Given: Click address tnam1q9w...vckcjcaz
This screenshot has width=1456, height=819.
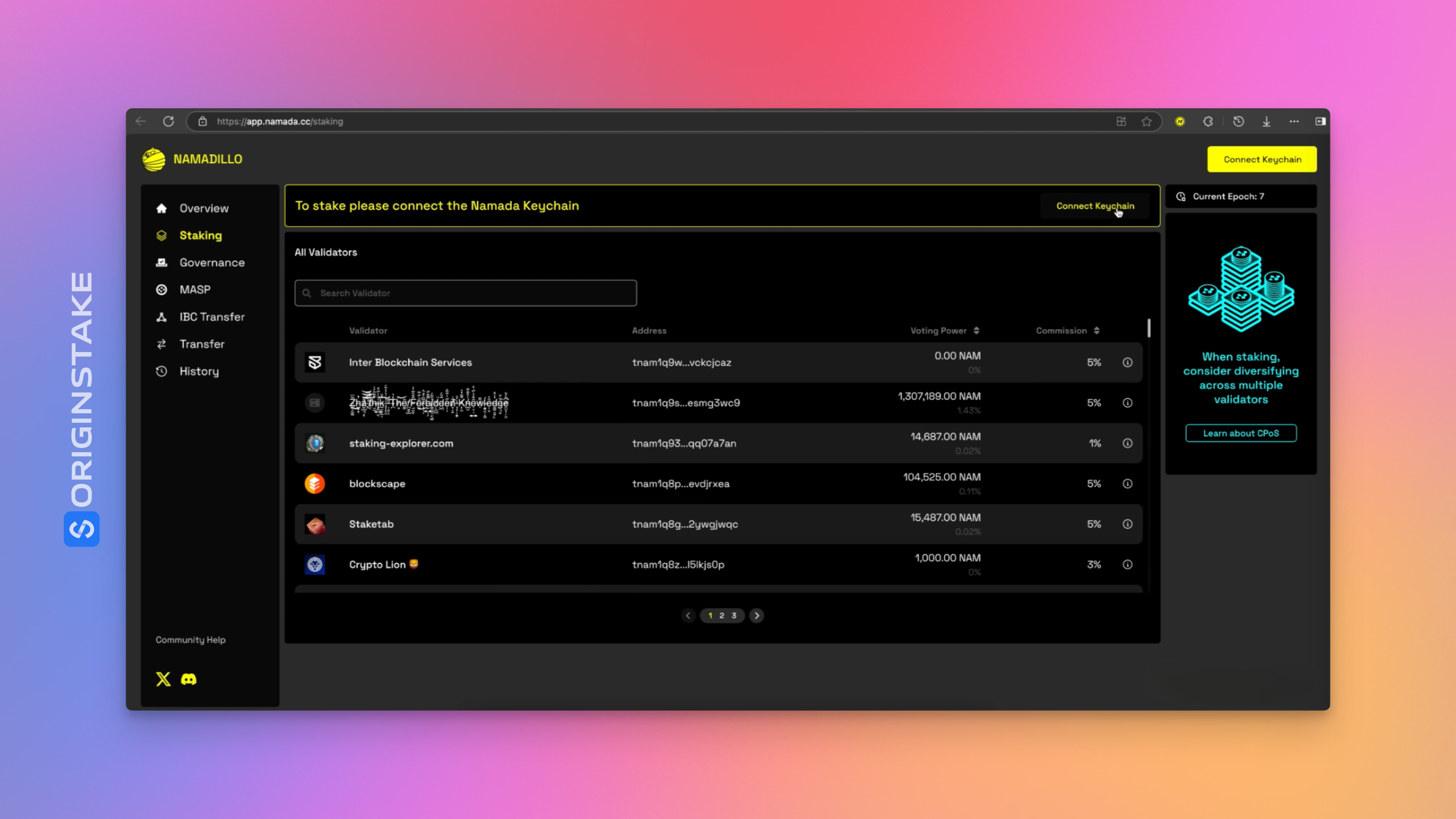Looking at the screenshot, I should click(681, 362).
